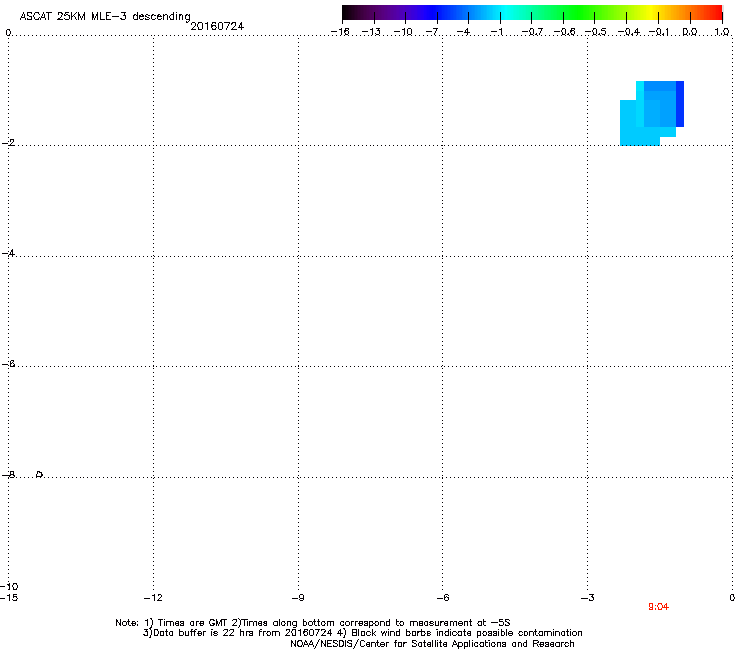Click the longitude axis label '-3'
This screenshot has width=740, height=650.
(588, 598)
